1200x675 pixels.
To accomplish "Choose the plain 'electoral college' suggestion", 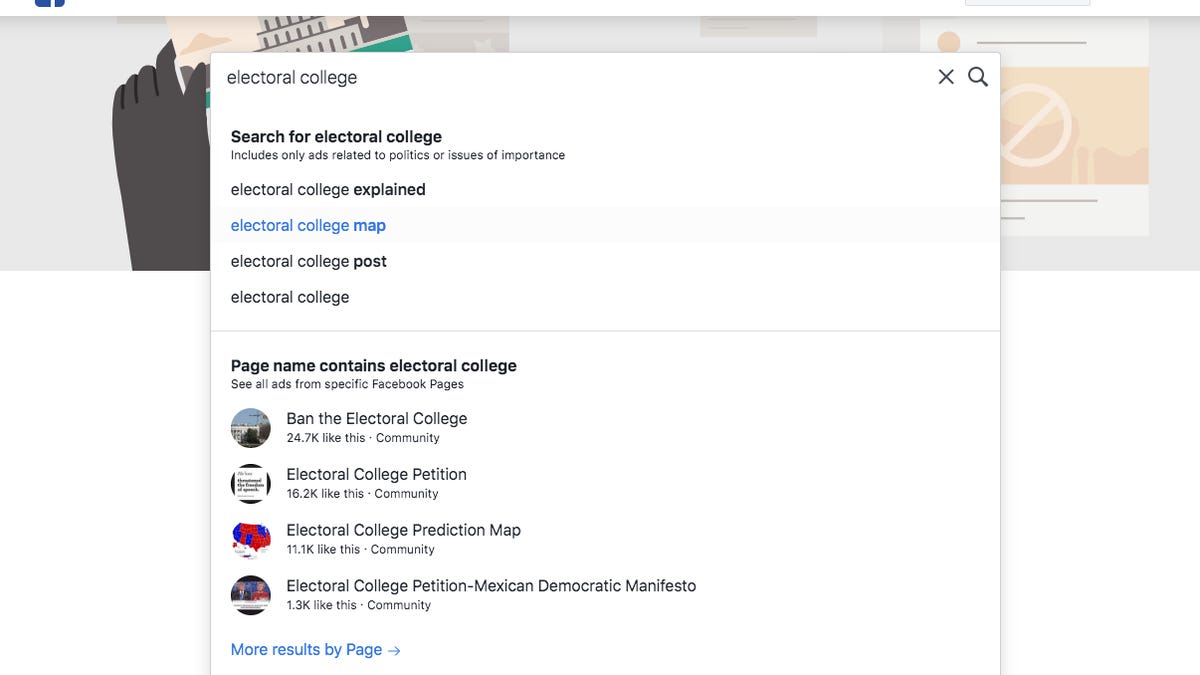I will point(289,297).
